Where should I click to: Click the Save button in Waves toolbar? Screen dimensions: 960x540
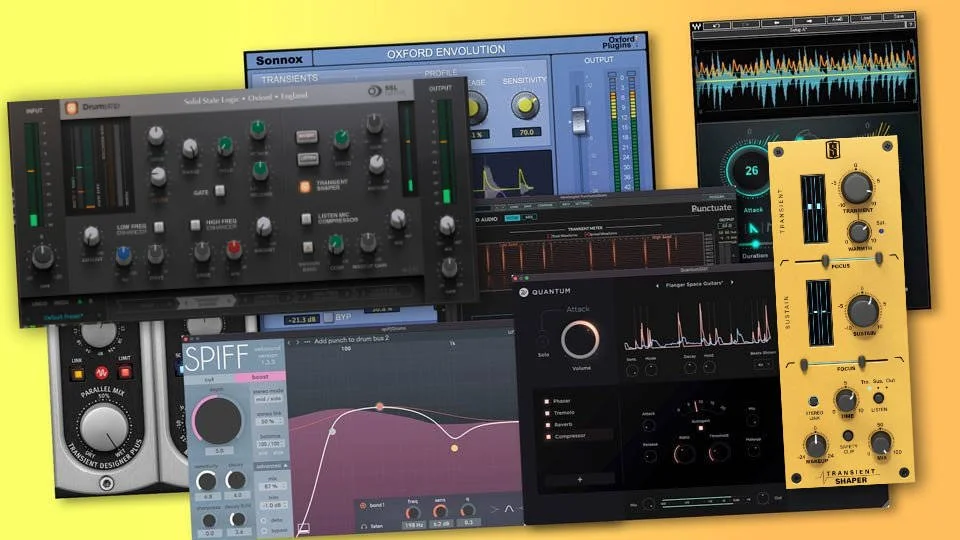point(899,17)
